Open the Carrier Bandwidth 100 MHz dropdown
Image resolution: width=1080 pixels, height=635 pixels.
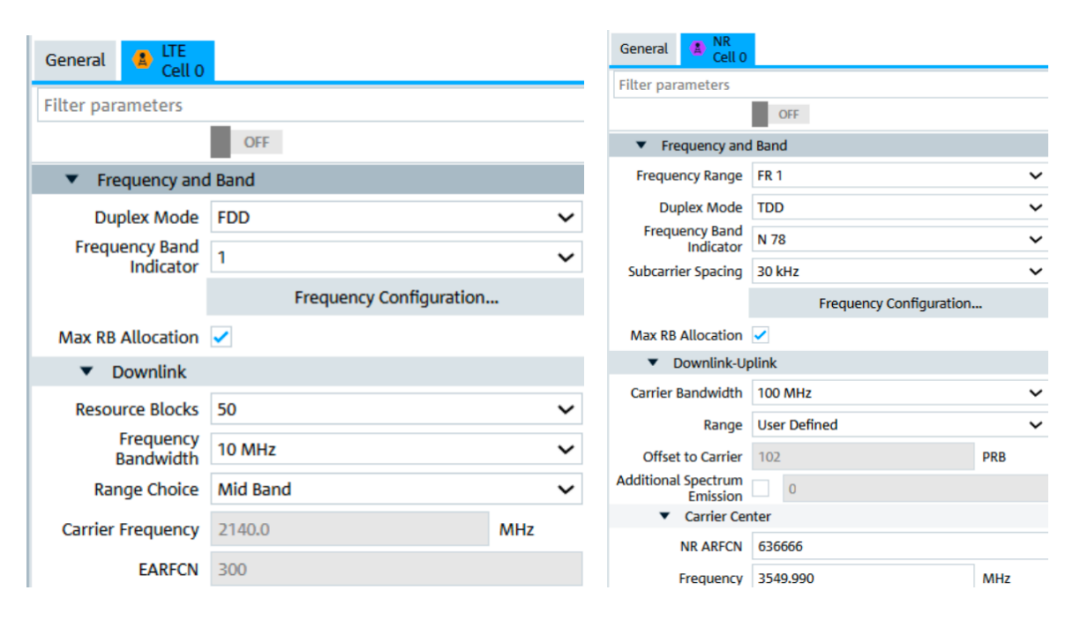pyautogui.click(x=900, y=393)
